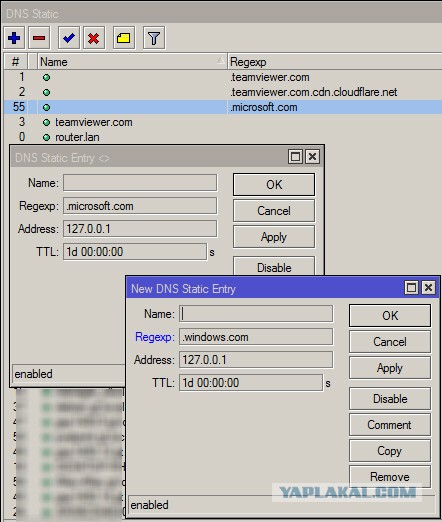
Task: Close the New DNS Static Entry window
Action: point(429,287)
